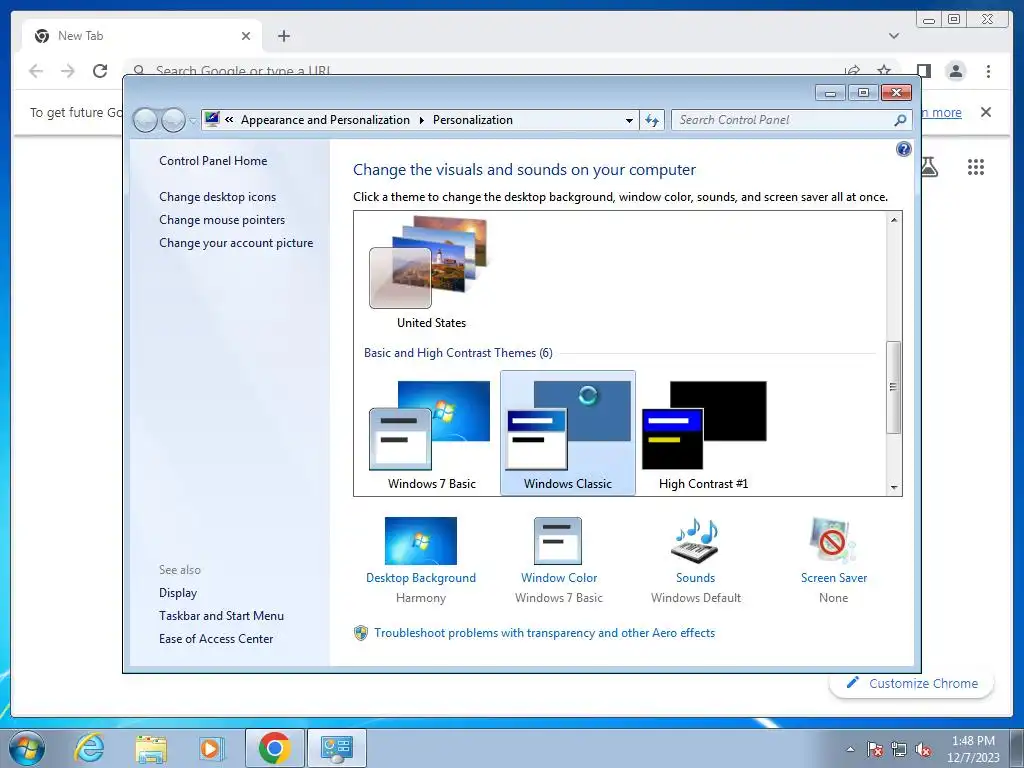Open Chrome profile avatar icon
Image resolution: width=1024 pixels, height=768 pixels.
pyautogui.click(x=956, y=71)
